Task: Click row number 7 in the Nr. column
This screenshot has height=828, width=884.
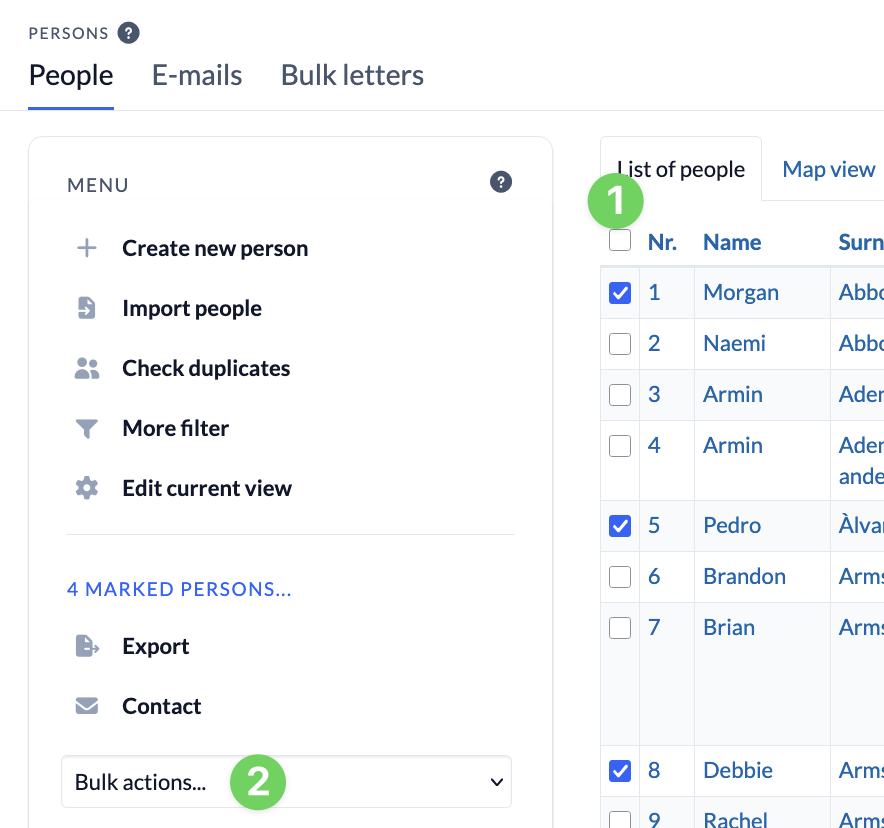Action: [654, 627]
